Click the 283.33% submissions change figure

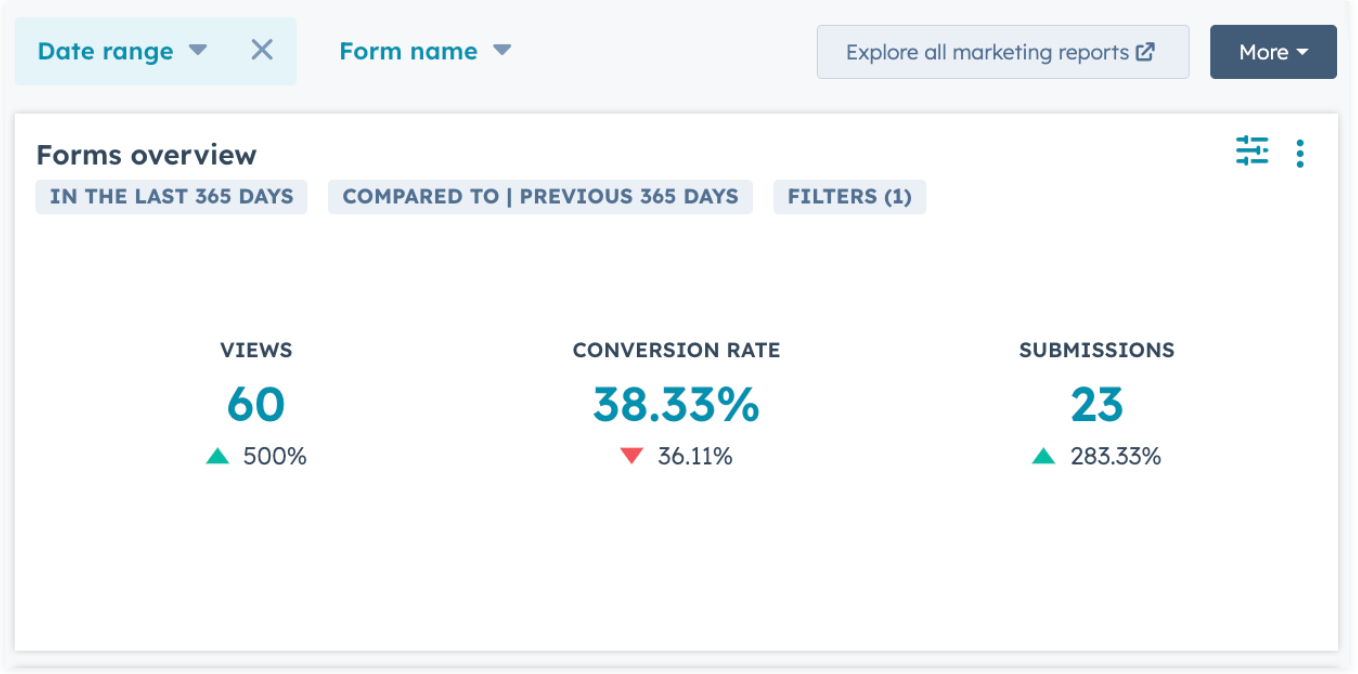tap(1115, 457)
